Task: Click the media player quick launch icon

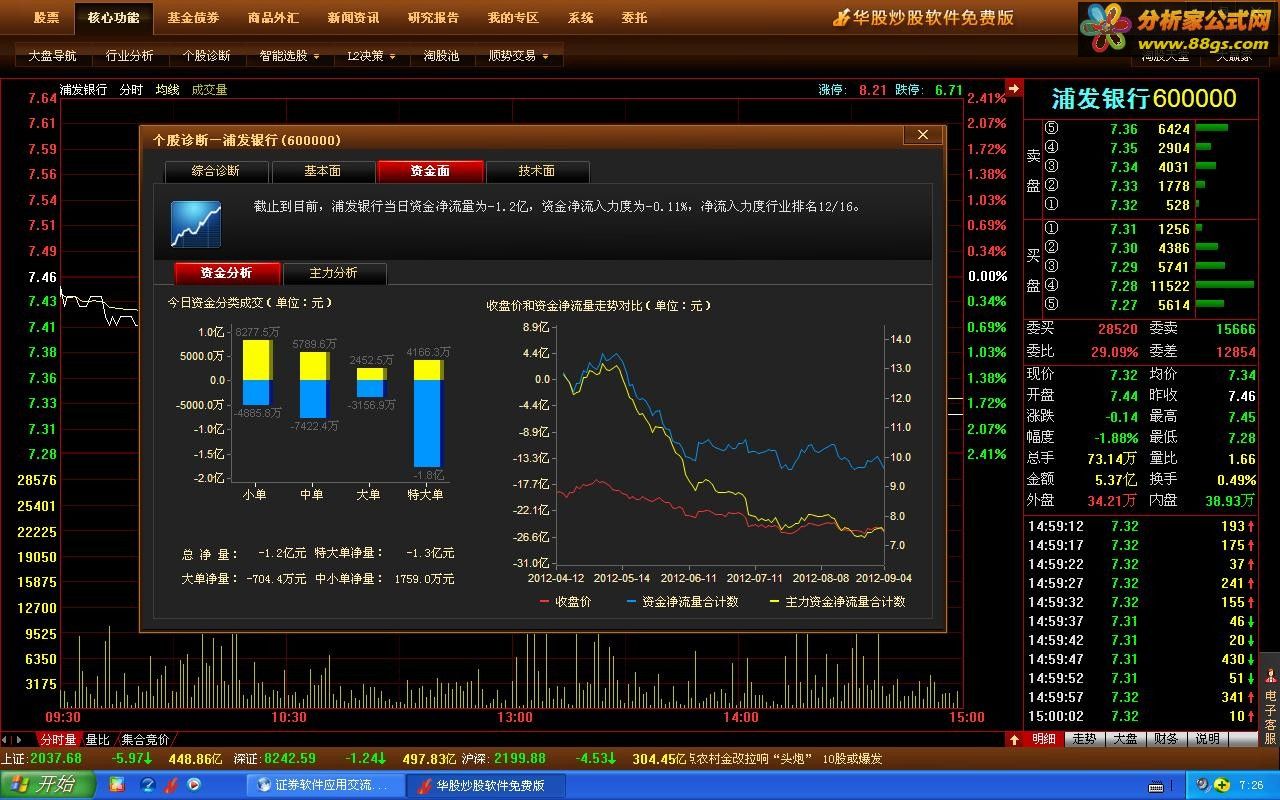Action: [194, 785]
